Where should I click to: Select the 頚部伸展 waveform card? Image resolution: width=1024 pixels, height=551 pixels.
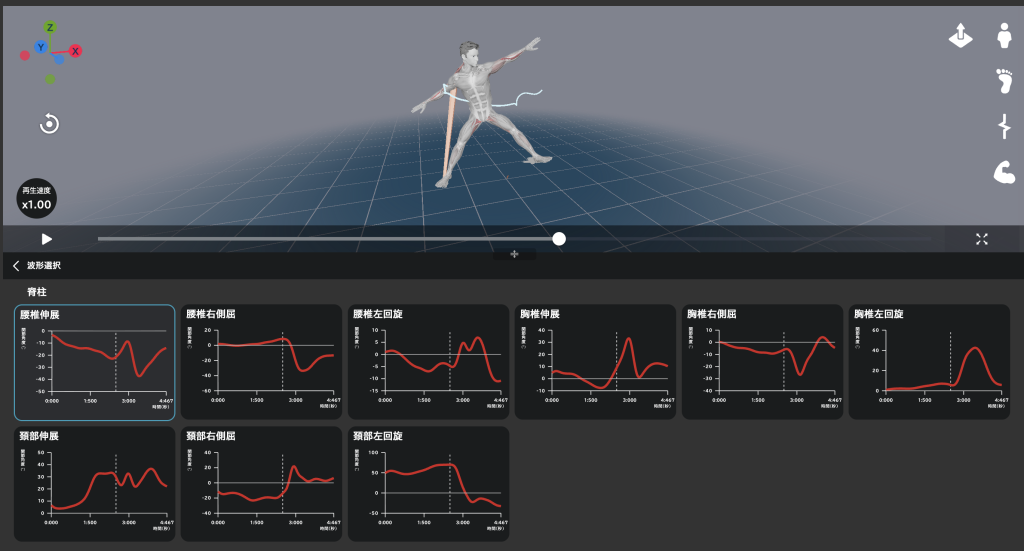click(95, 484)
